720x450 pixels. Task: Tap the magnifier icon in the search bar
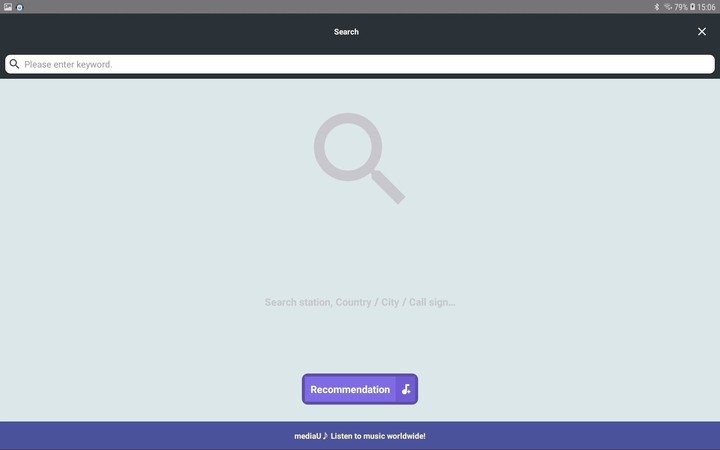(14, 64)
